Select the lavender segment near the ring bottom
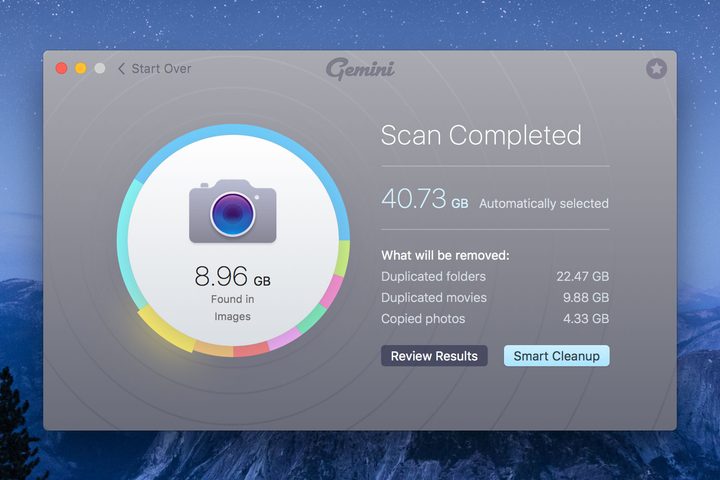 (x=284, y=340)
